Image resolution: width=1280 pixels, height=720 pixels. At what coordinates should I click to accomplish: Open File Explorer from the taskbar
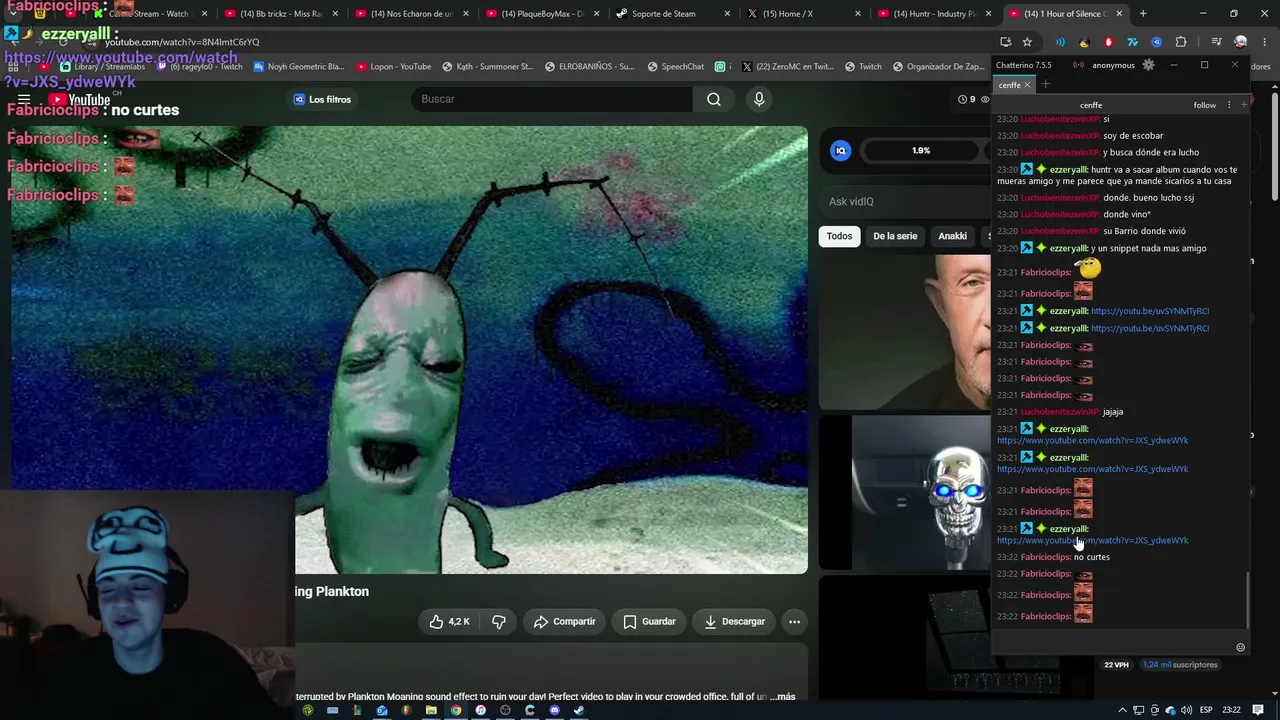coord(431,710)
